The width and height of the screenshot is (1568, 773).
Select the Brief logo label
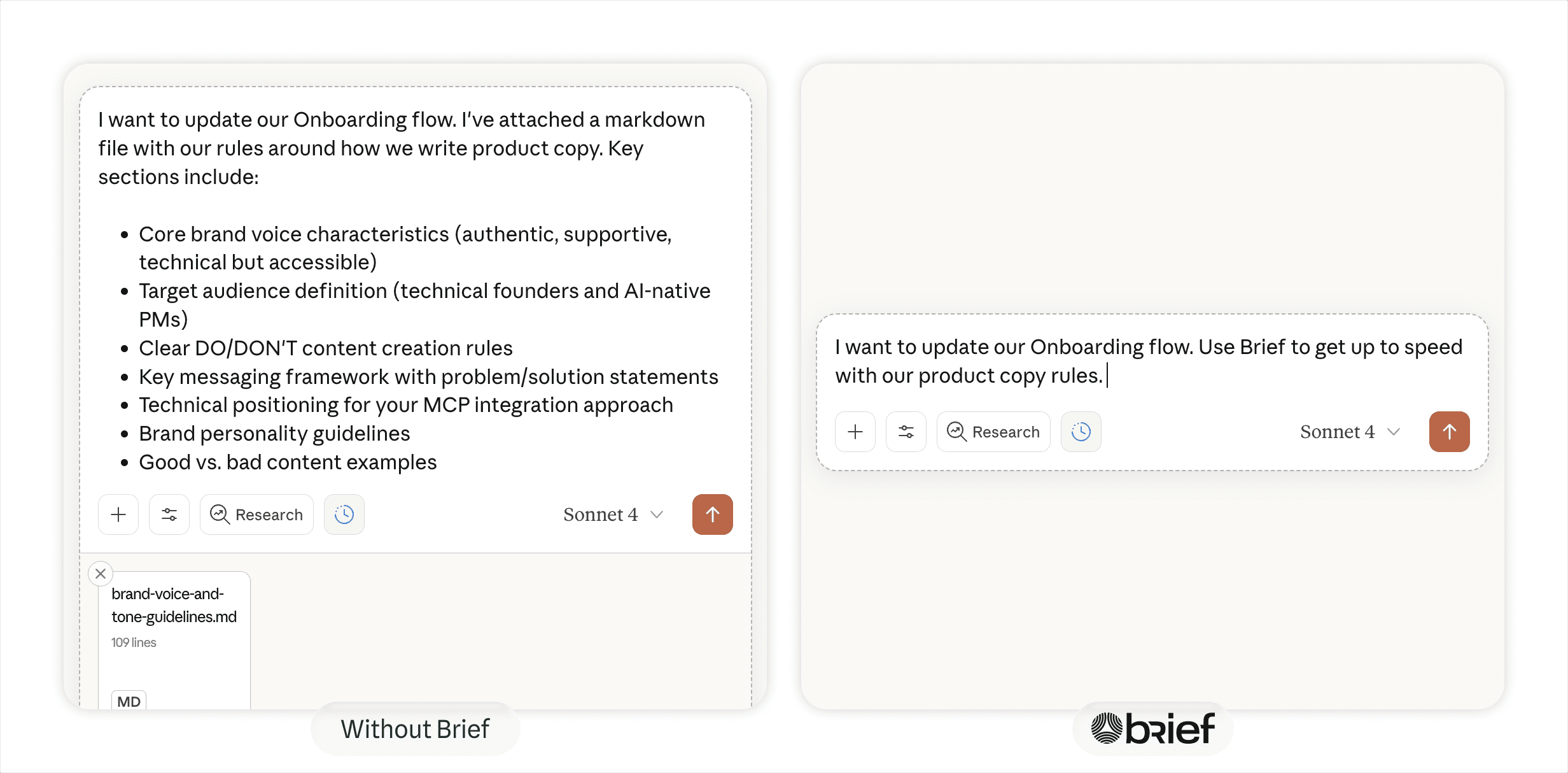coord(1152,729)
